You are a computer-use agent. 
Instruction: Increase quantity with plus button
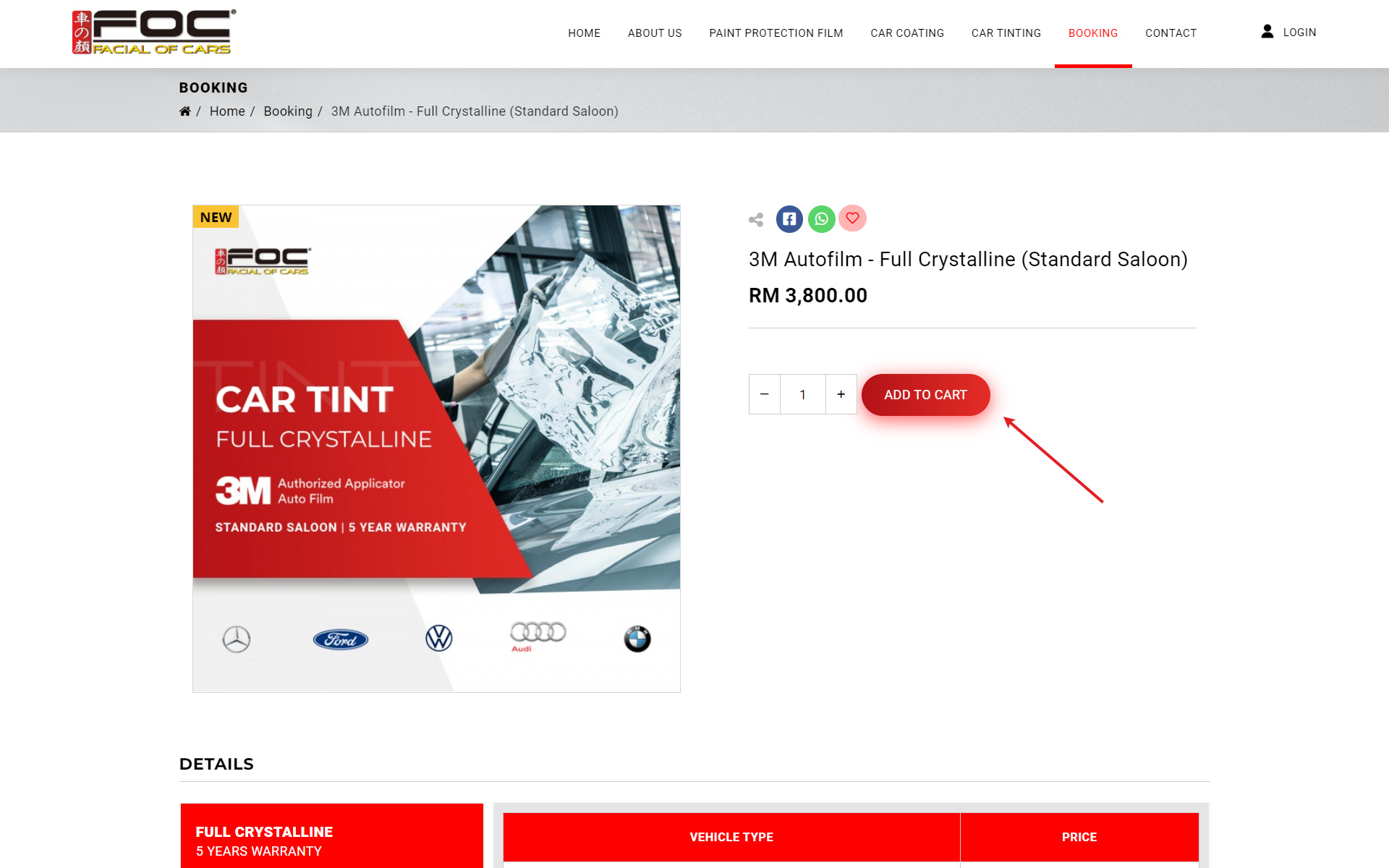coord(841,394)
